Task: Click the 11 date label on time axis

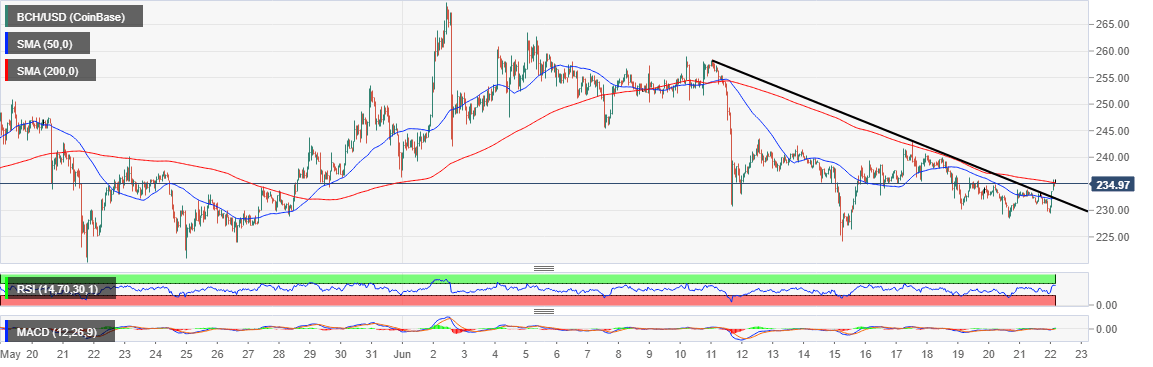Action: (711, 354)
